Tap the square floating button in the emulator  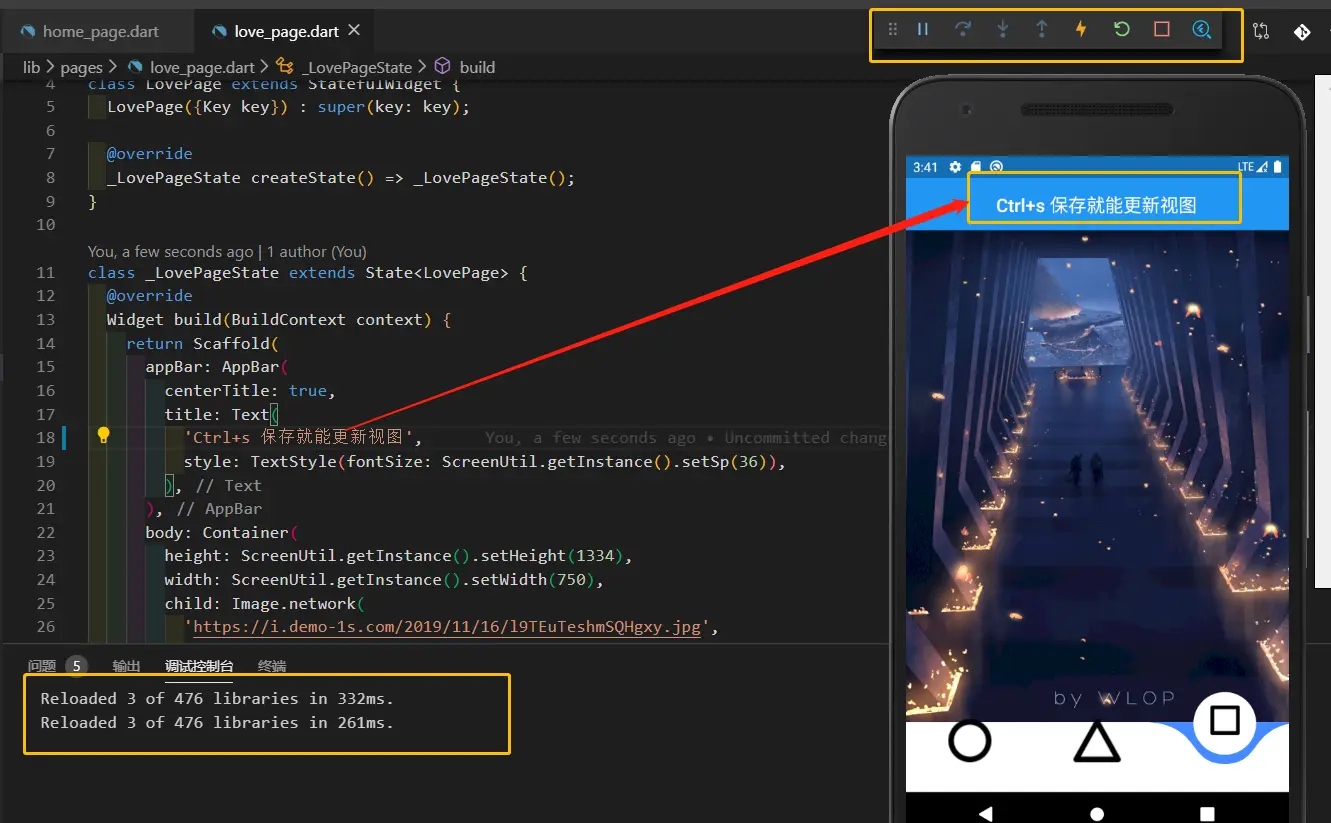tap(1225, 721)
